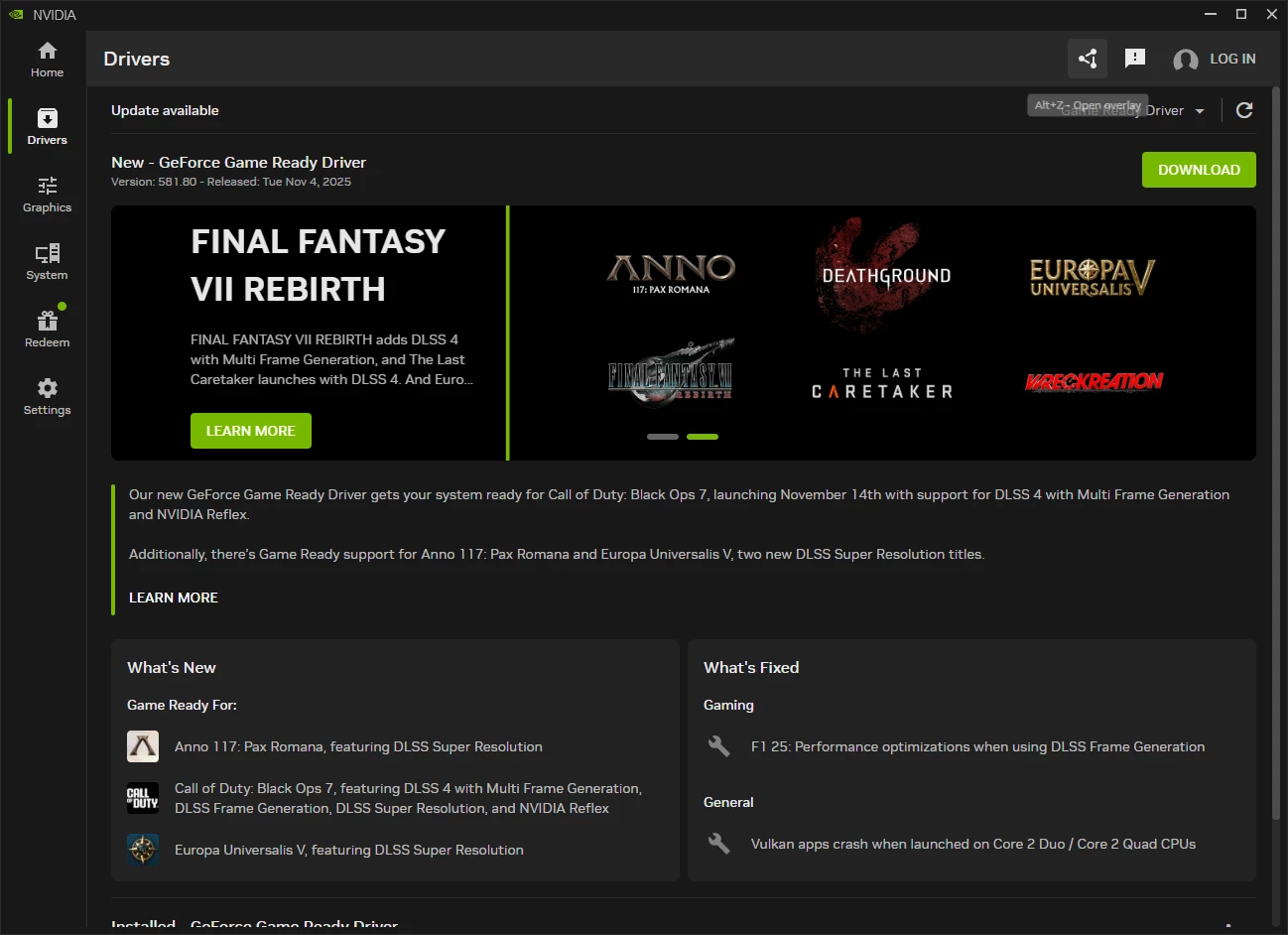The width and height of the screenshot is (1288, 935).
Task: Click the green DOWNLOAD button
Action: click(1199, 170)
